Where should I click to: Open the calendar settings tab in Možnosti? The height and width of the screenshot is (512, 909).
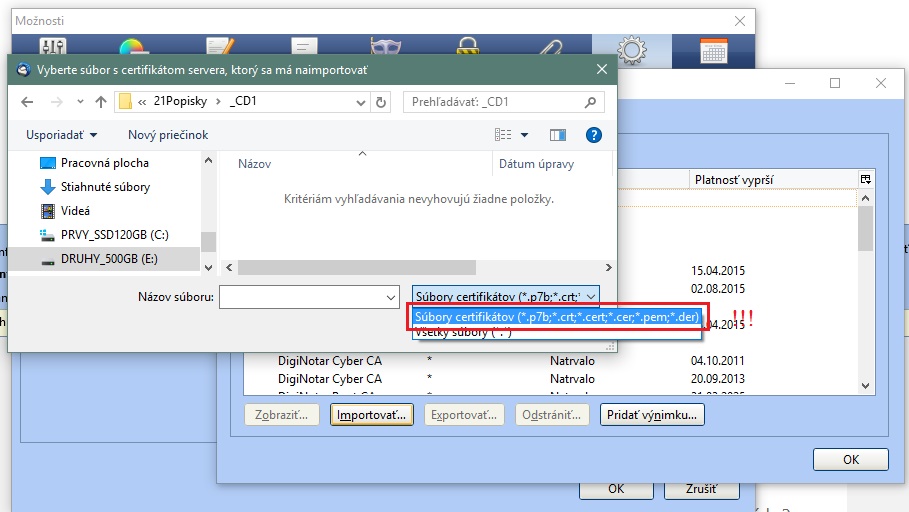pos(714,51)
